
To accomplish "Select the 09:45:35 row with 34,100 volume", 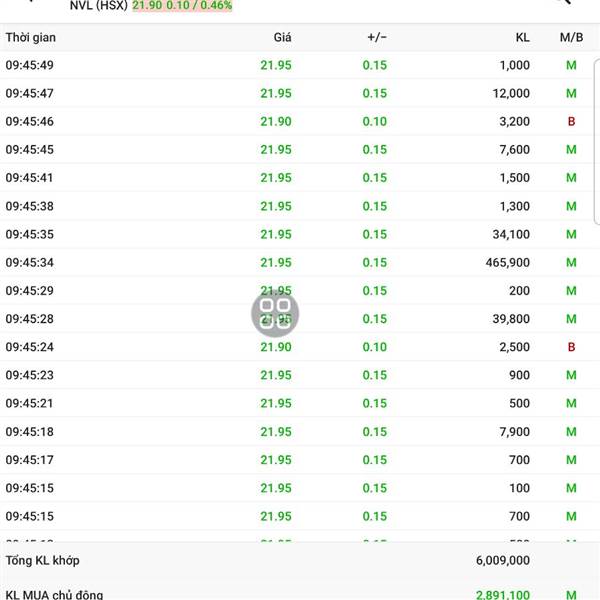I will click(296, 234).
